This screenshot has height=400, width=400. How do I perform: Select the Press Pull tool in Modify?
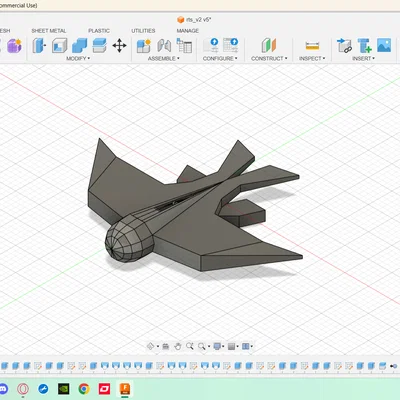pyautogui.click(x=39, y=46)
